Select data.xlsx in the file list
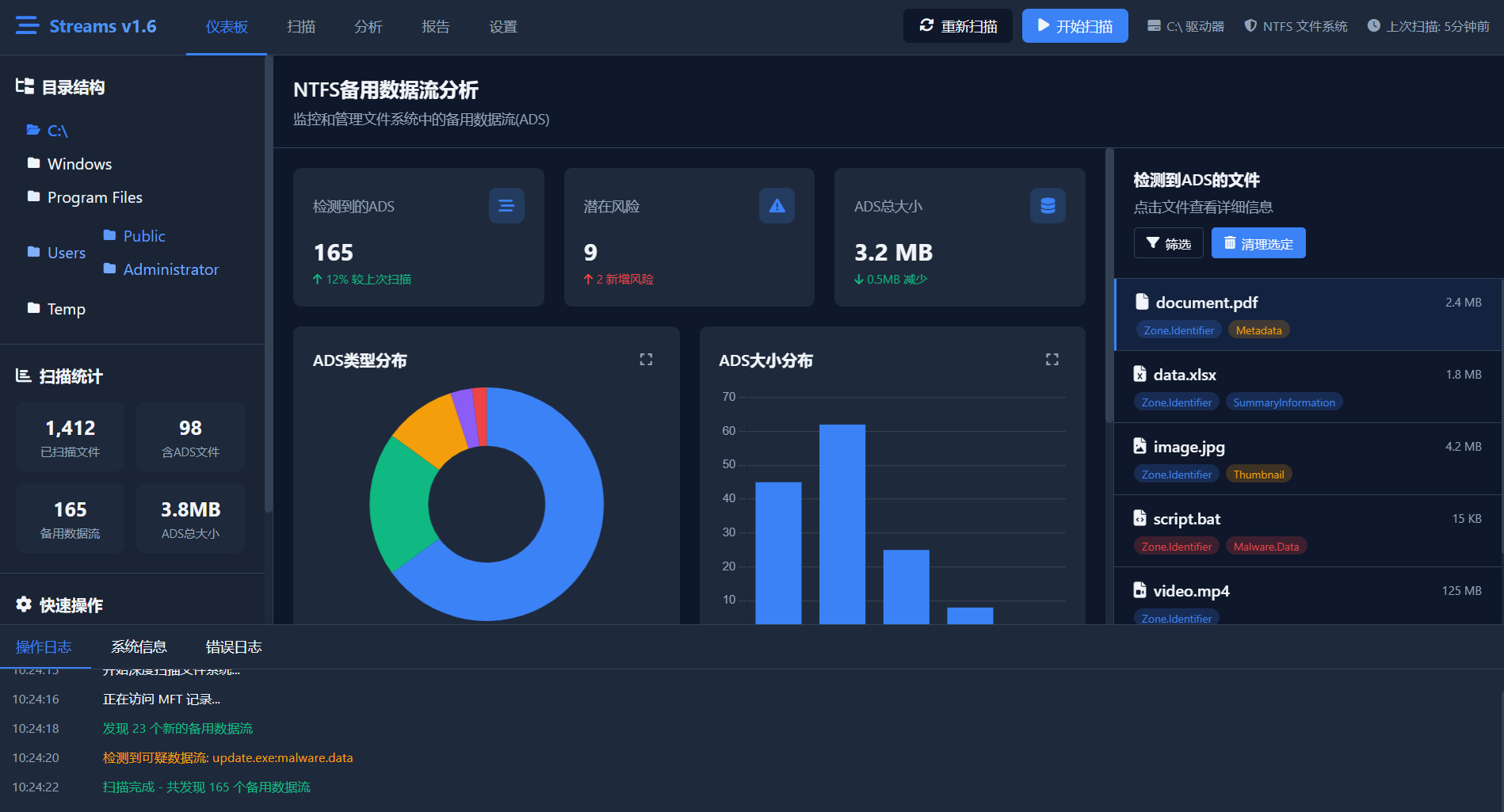Image resolution: width=1504 pixels, height=812 pixels. pyautogui.click(x=1308, y=387)
